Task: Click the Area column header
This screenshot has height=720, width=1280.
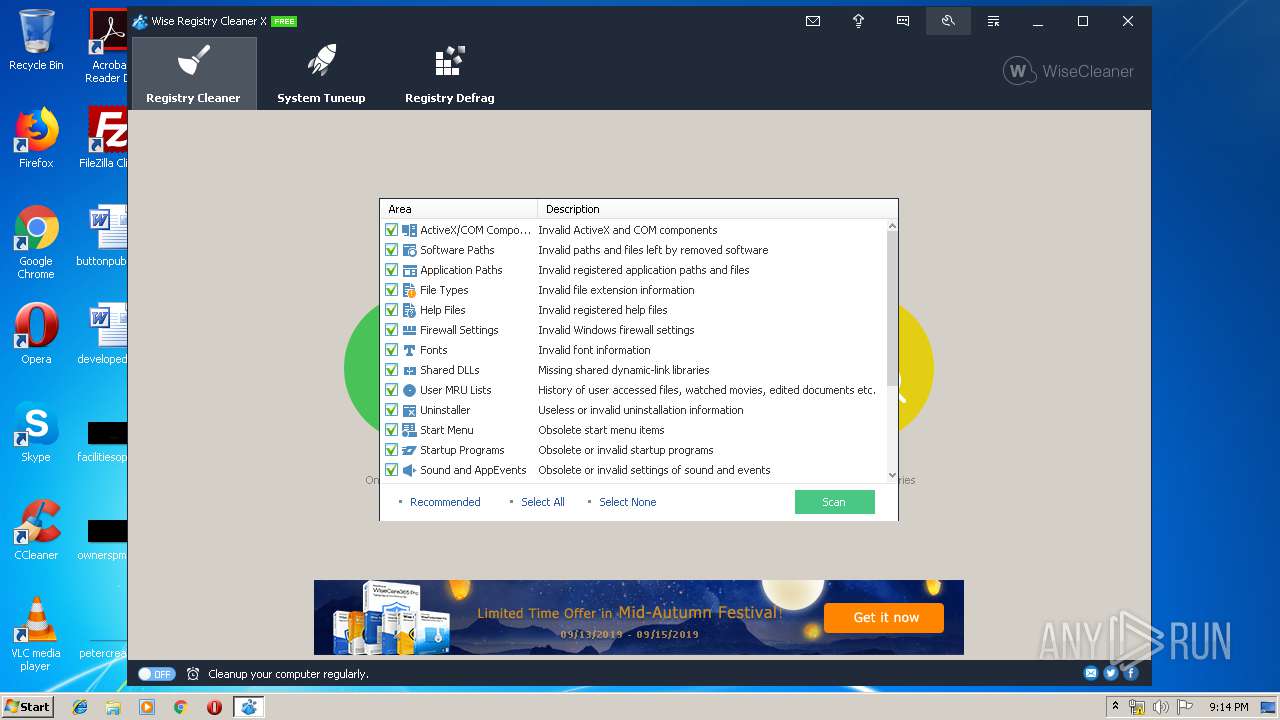Action: 459,209
